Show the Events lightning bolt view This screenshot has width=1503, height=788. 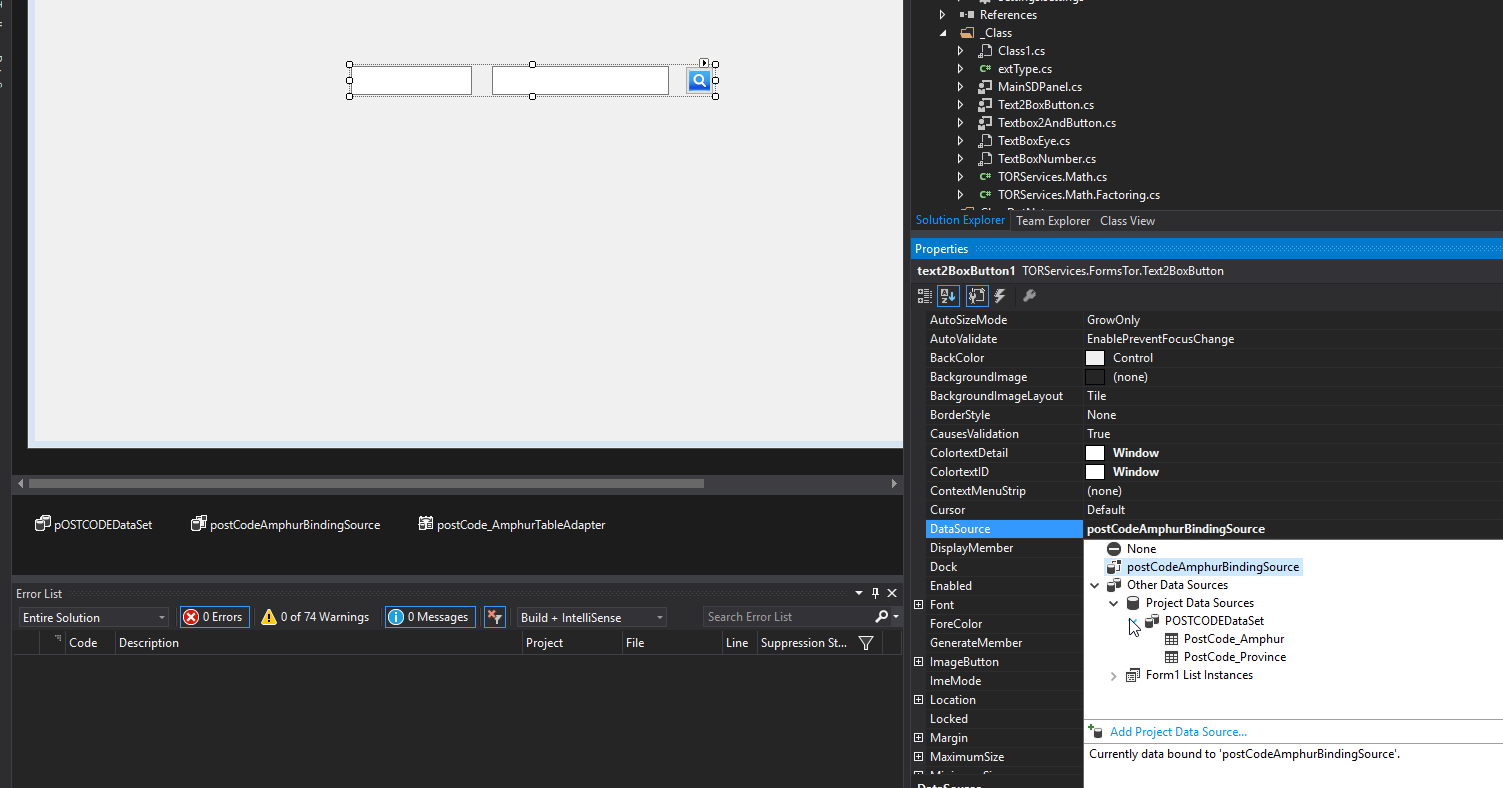coord(1000,296)
